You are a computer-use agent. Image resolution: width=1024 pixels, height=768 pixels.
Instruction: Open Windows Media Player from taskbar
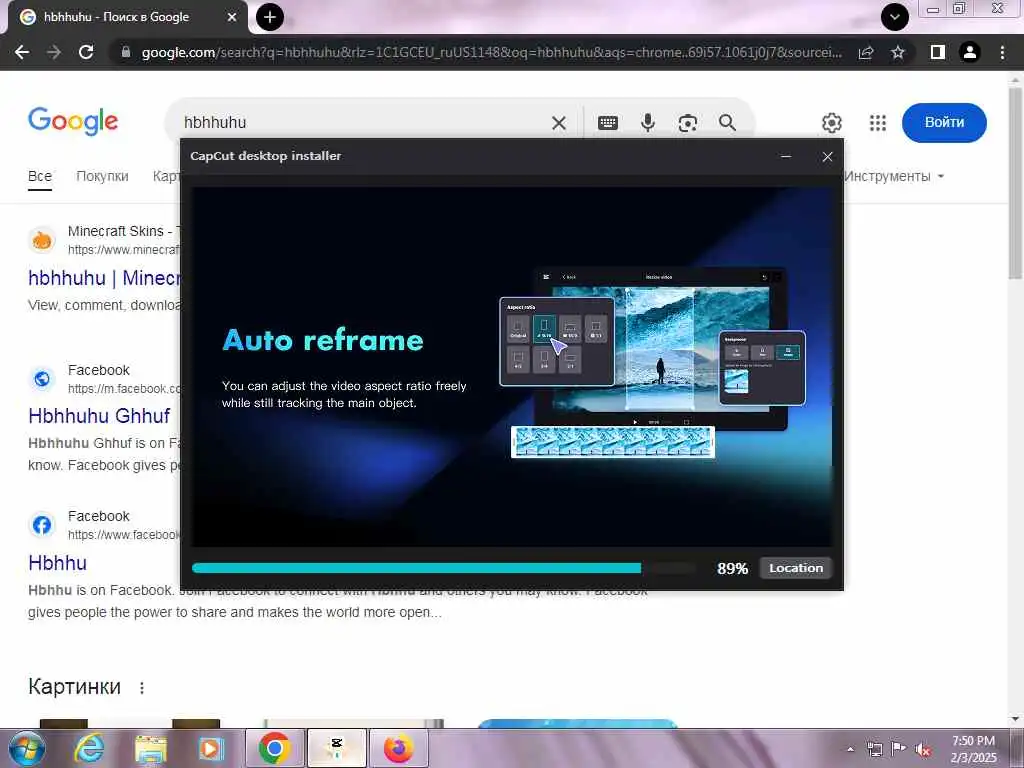pos(211,748)
